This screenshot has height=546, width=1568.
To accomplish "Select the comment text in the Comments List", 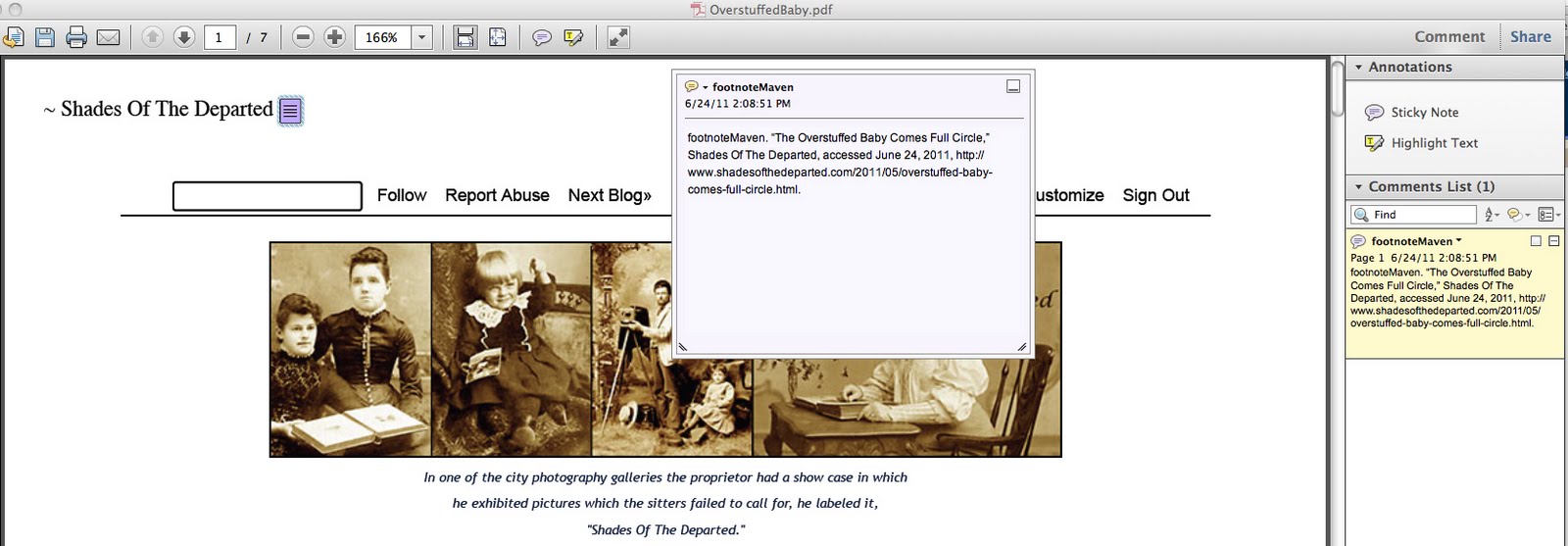I will pyautogui.click(x=1447, y=297).
